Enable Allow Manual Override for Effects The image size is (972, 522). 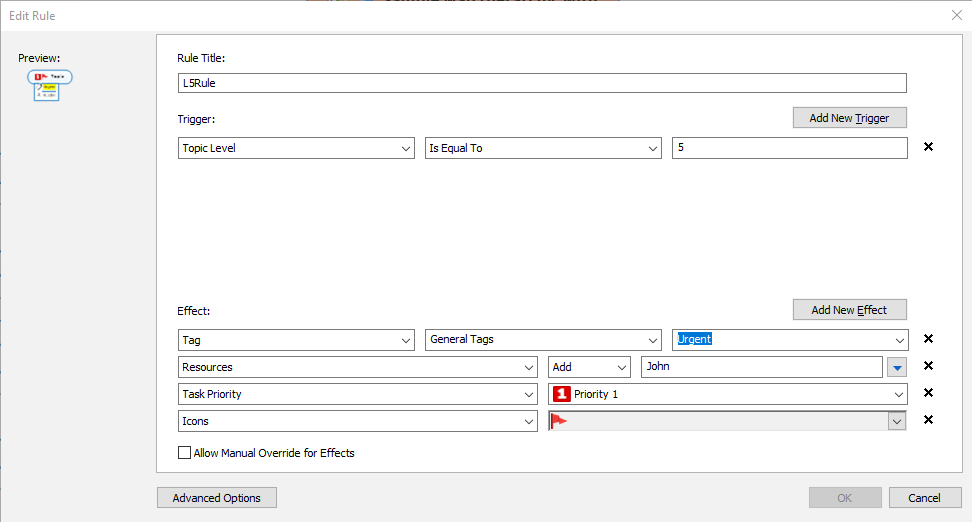point(184,453)
